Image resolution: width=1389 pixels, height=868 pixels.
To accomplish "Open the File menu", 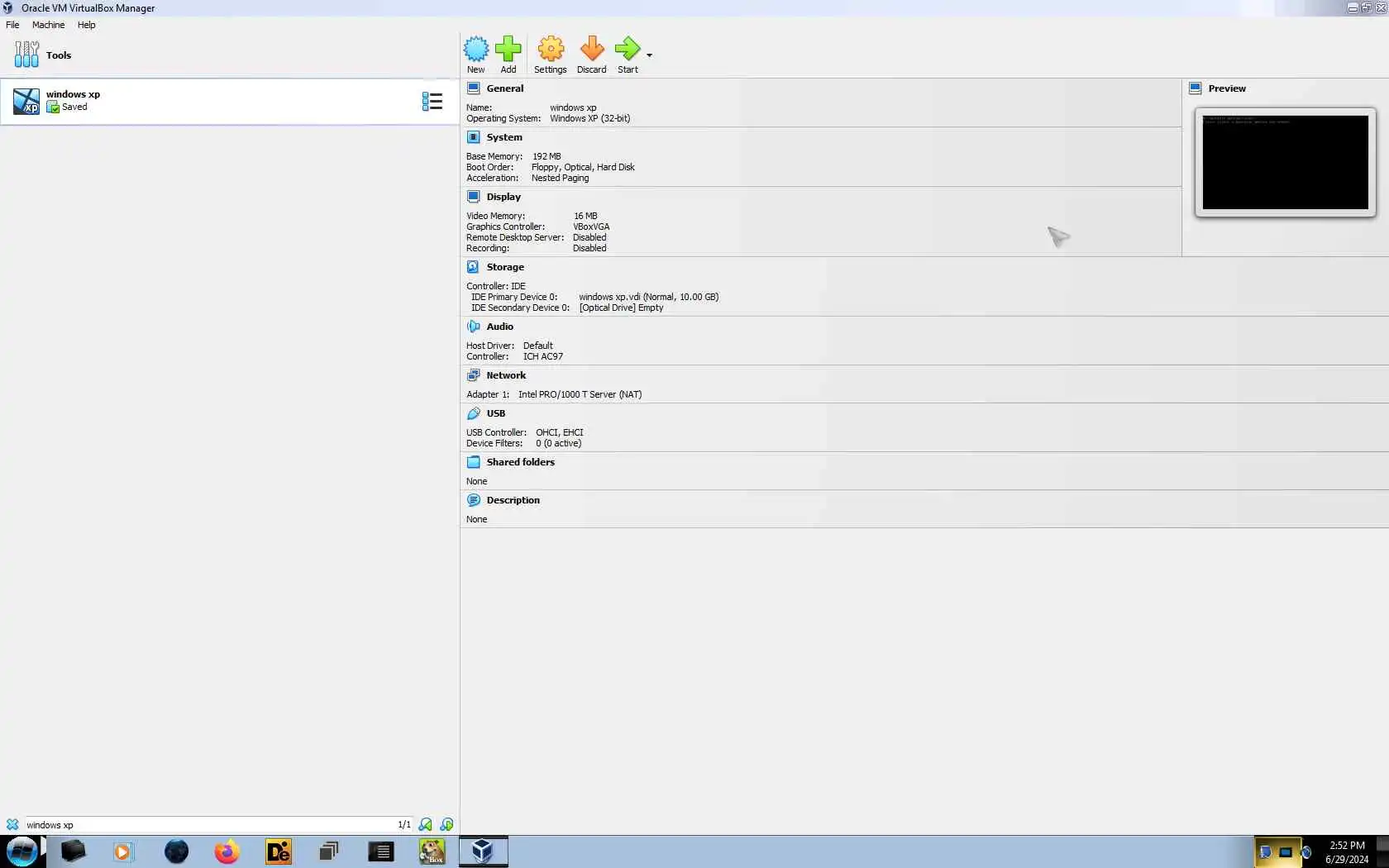I will pyautogui.click(x=12, y=25).
